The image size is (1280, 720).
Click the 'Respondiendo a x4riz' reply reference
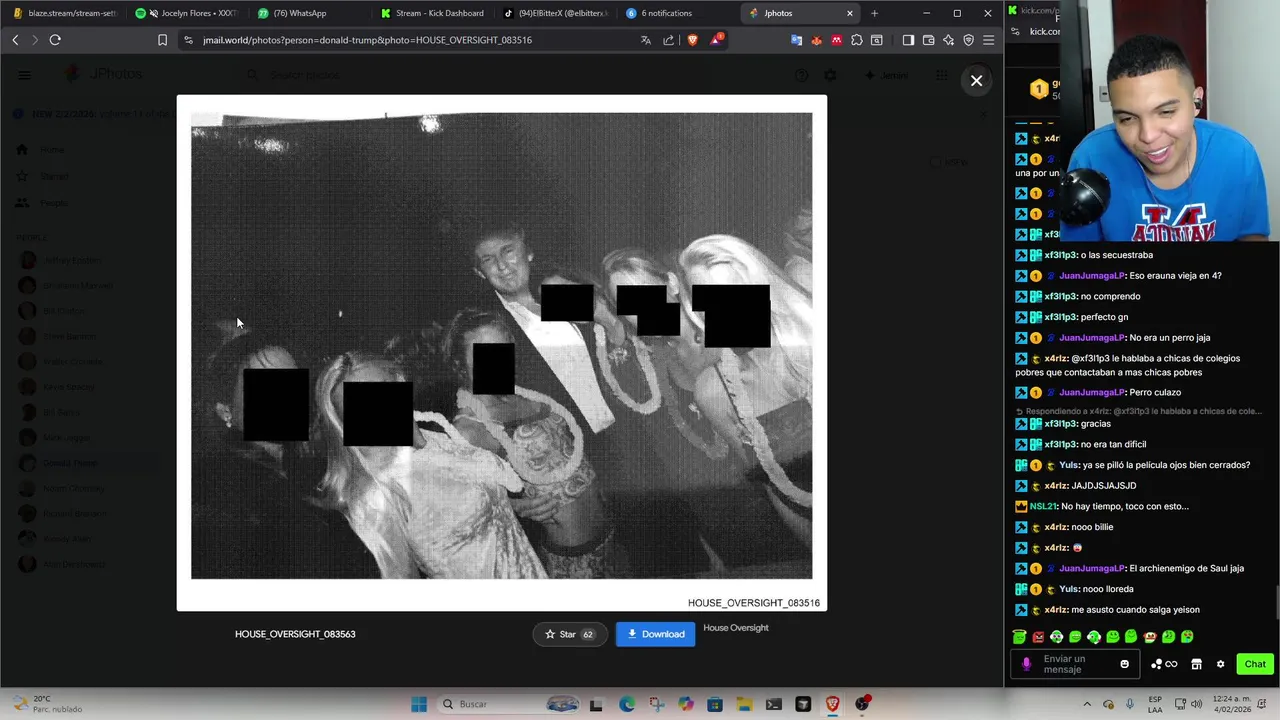[1140, 411]
